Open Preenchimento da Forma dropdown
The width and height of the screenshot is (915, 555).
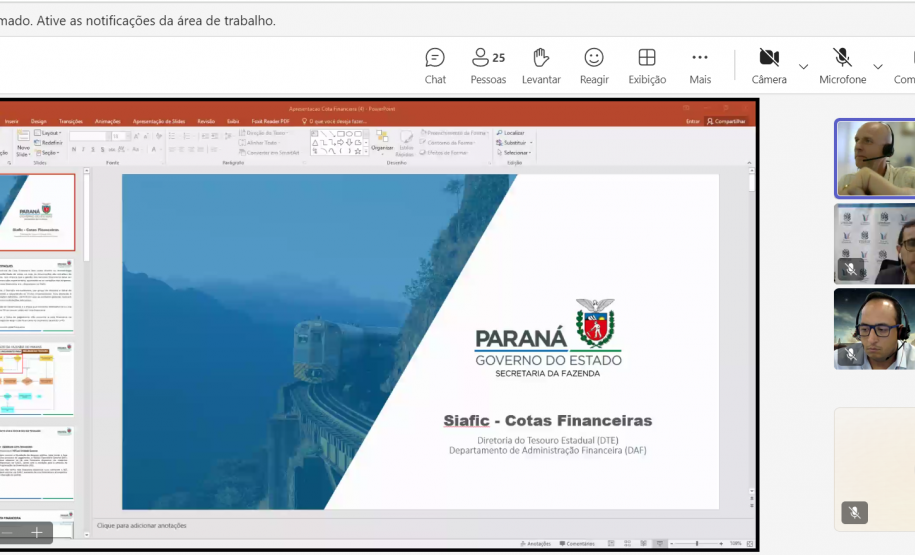pos(455,133)
